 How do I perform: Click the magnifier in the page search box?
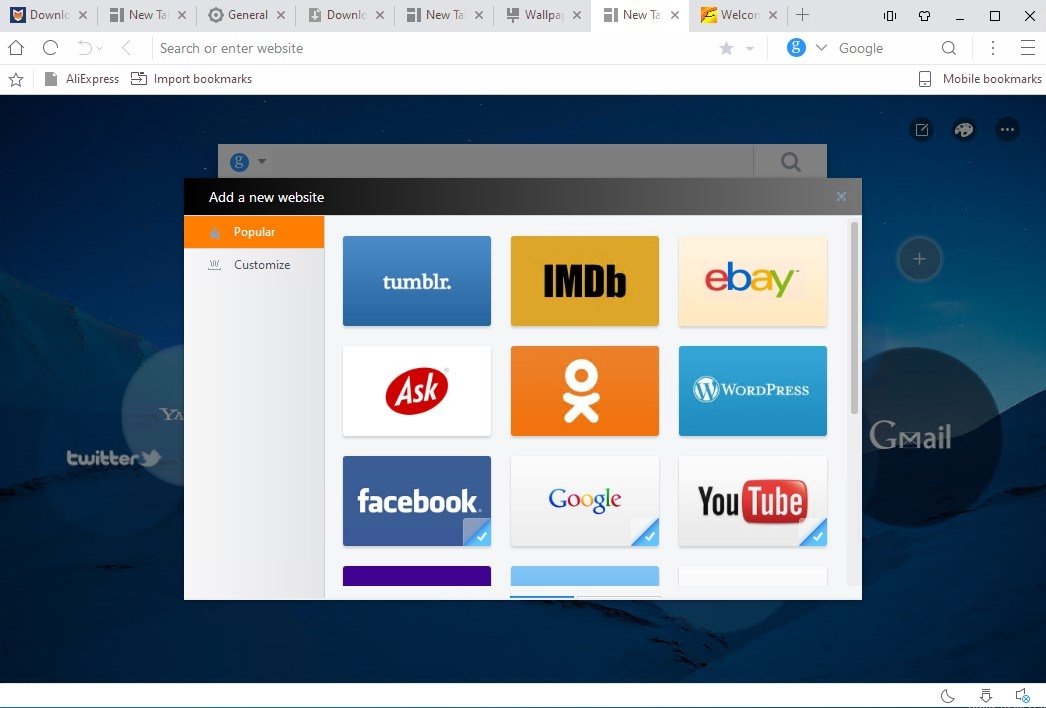tap(791, 161)
